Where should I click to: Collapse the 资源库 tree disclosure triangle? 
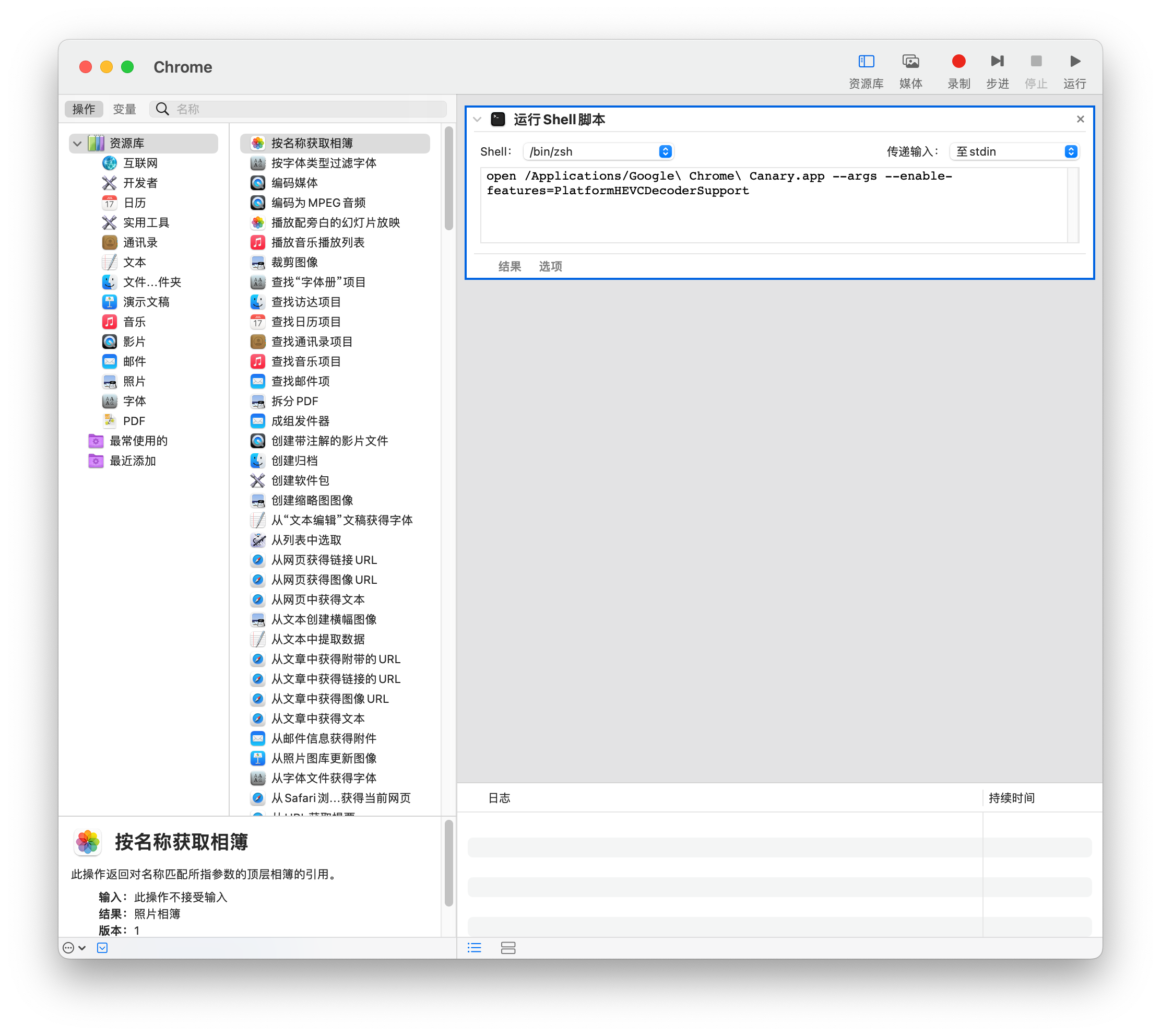click(77, 144)
